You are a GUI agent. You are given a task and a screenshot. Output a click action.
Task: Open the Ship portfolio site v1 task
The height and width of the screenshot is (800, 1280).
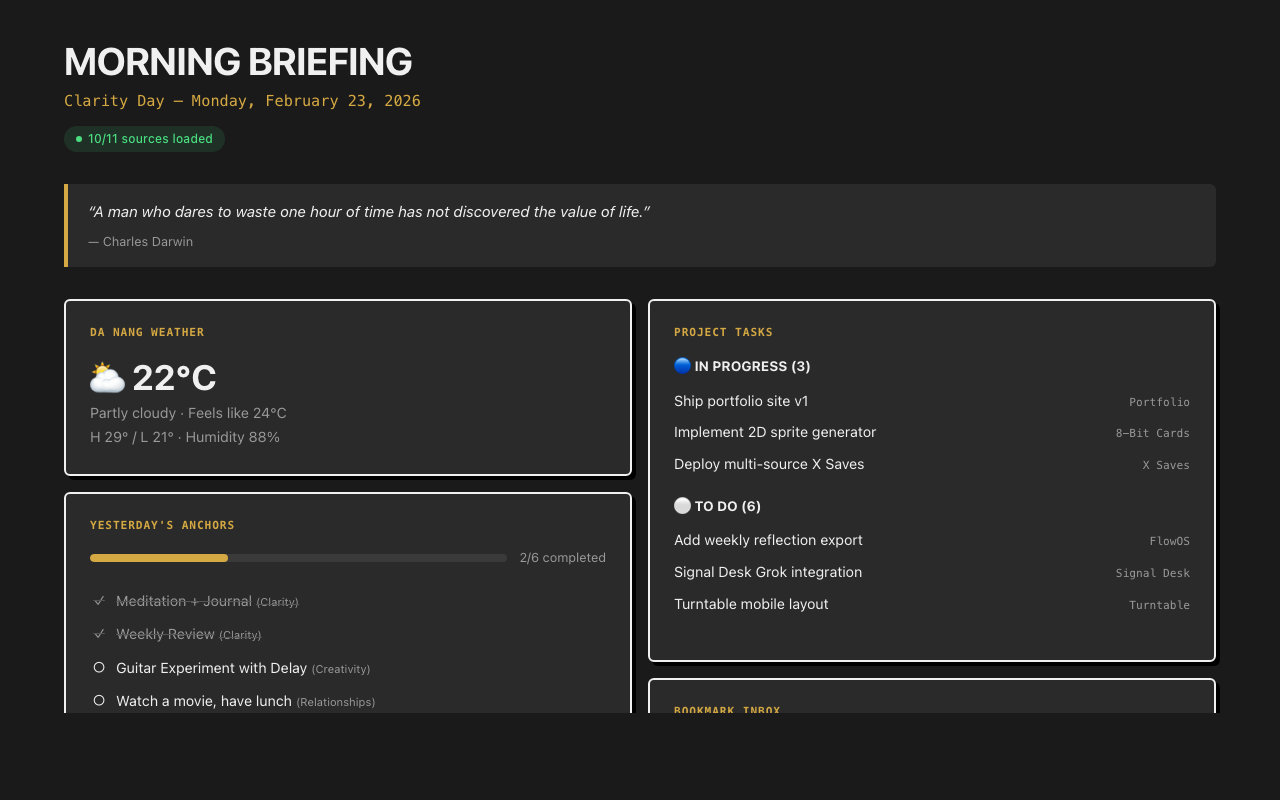coord(741,401)
